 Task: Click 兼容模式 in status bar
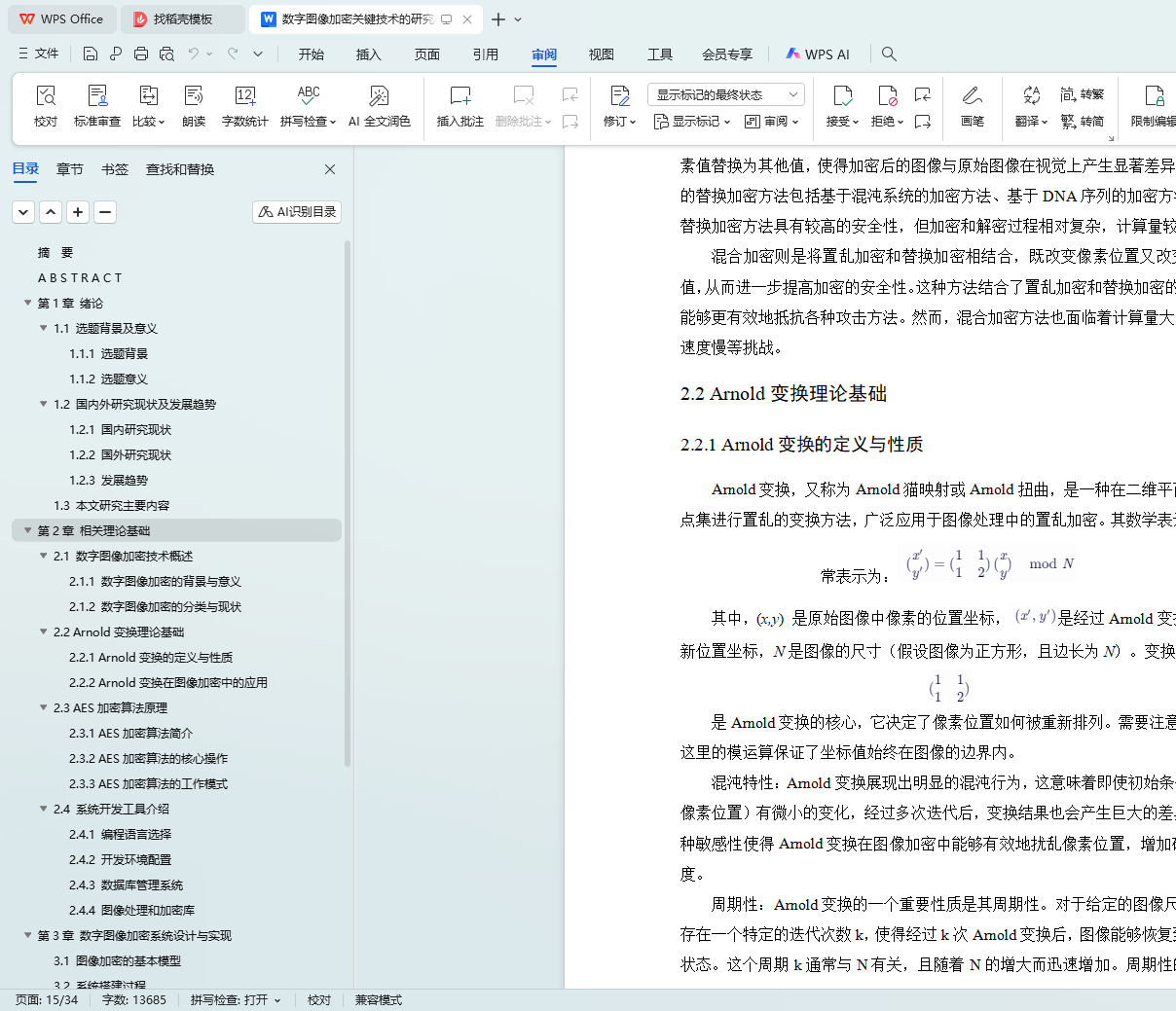point(379,1000)
